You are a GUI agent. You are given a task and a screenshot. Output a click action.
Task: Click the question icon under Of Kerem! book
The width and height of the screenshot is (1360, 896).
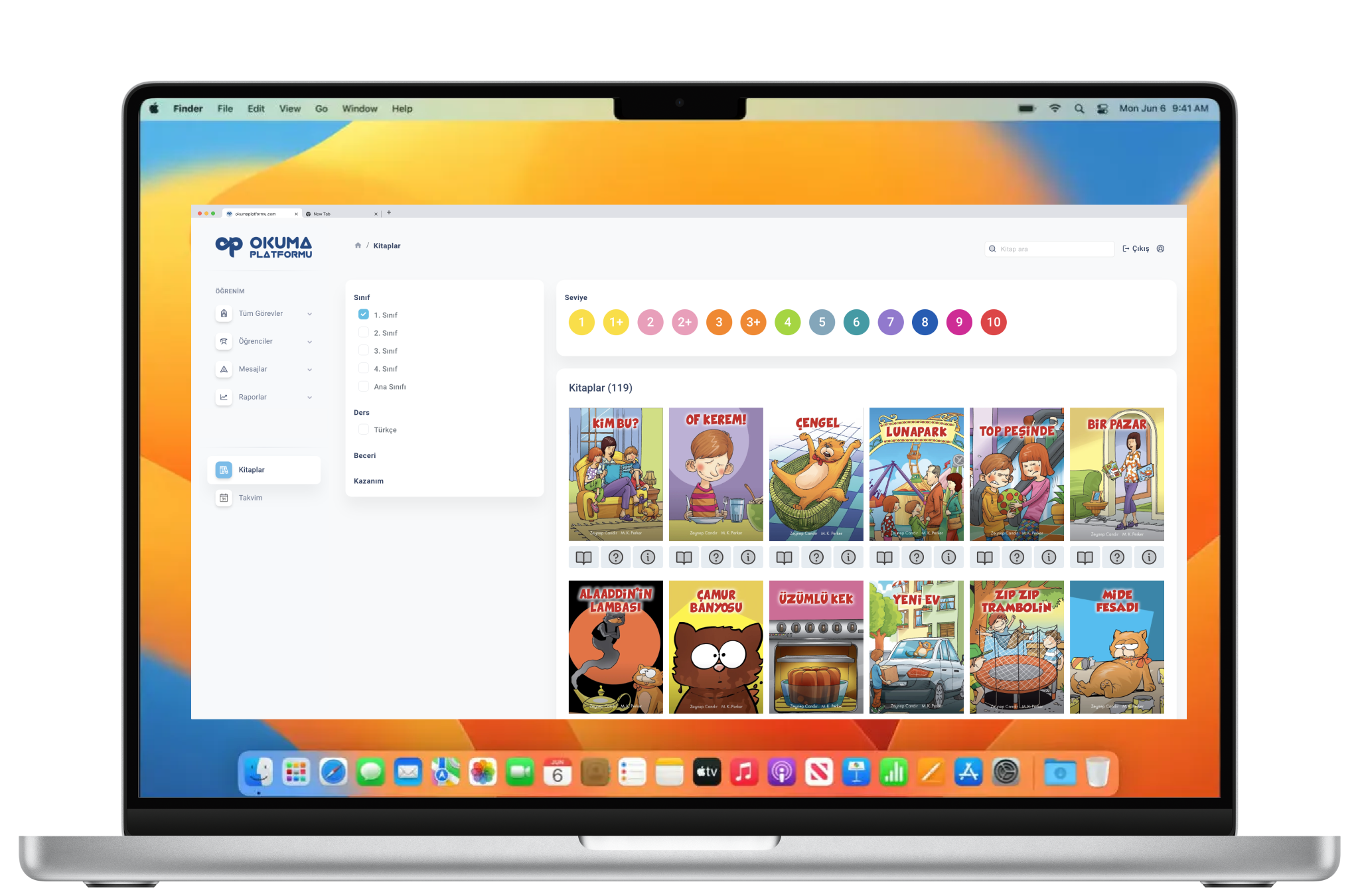(x=716, y=558)
